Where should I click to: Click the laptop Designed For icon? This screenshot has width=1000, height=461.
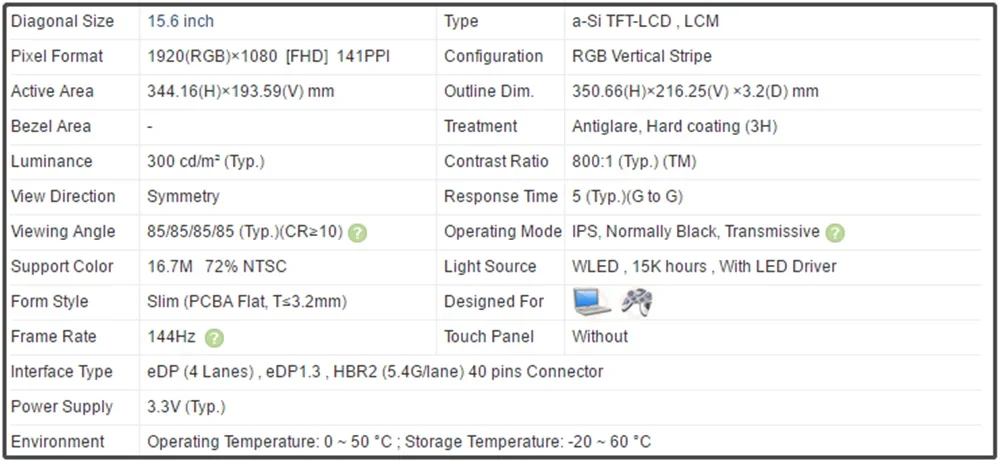pyautogui.click(x=591, y=302)
